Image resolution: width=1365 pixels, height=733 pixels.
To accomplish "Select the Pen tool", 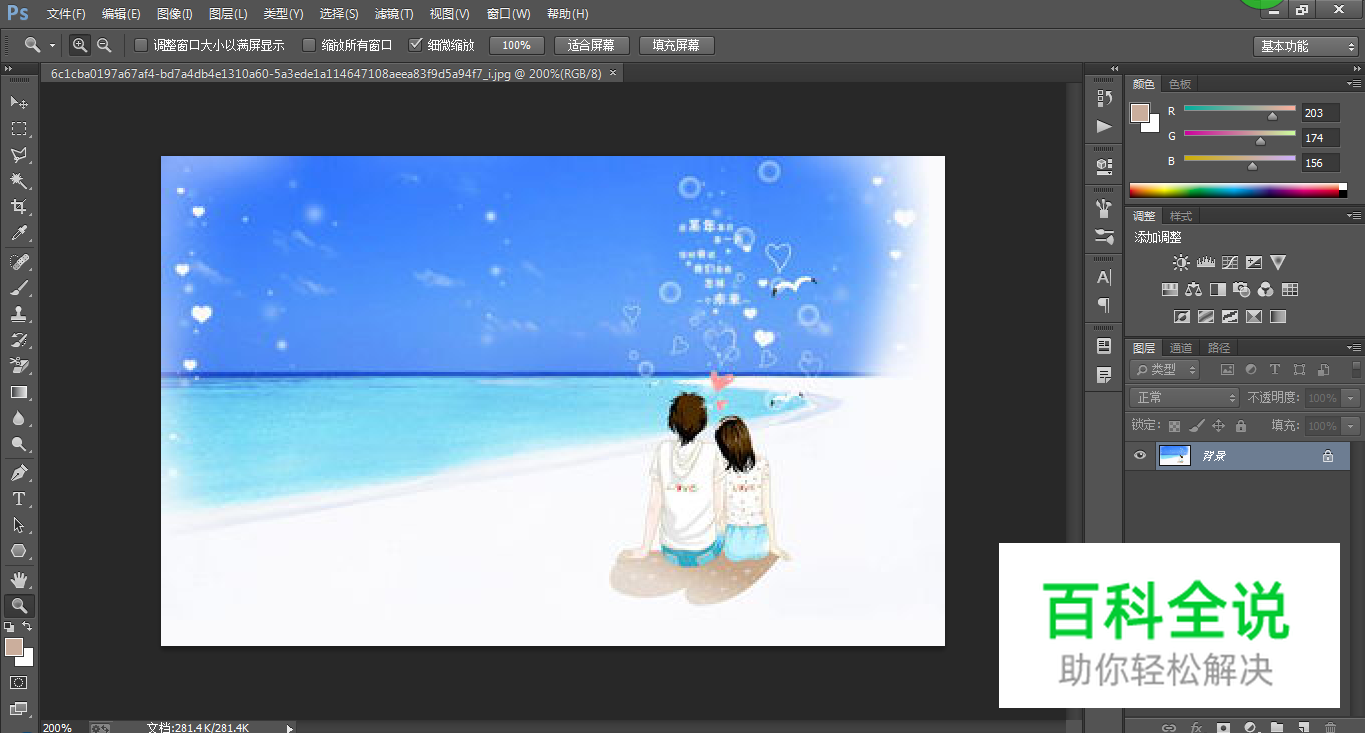I will (19, 472).
